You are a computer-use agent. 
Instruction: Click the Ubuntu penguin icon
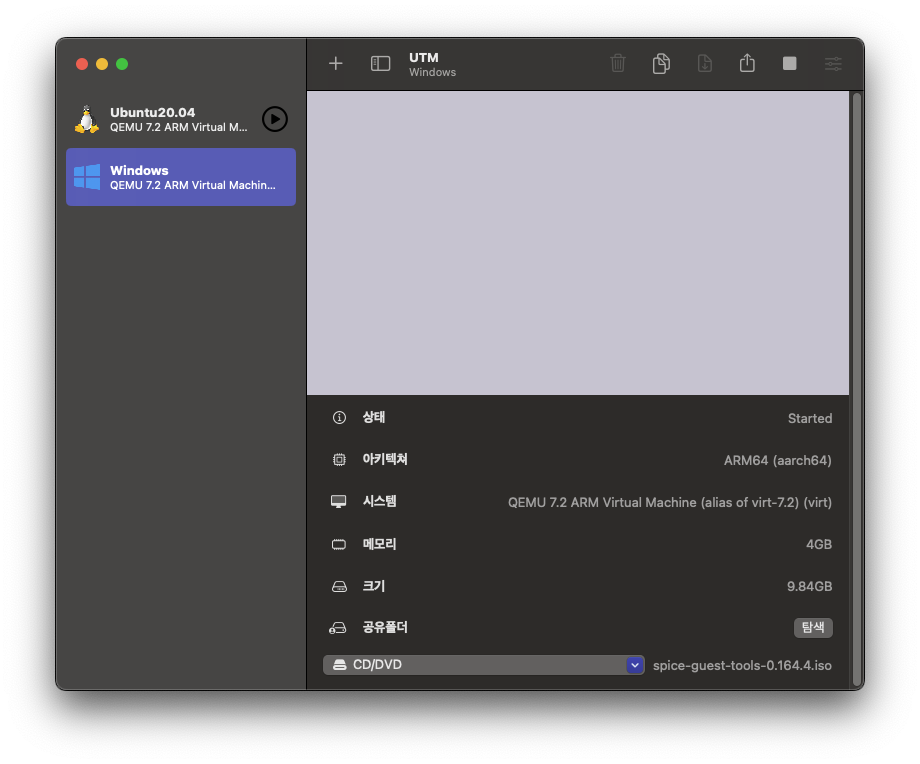(x=87, y=119)
